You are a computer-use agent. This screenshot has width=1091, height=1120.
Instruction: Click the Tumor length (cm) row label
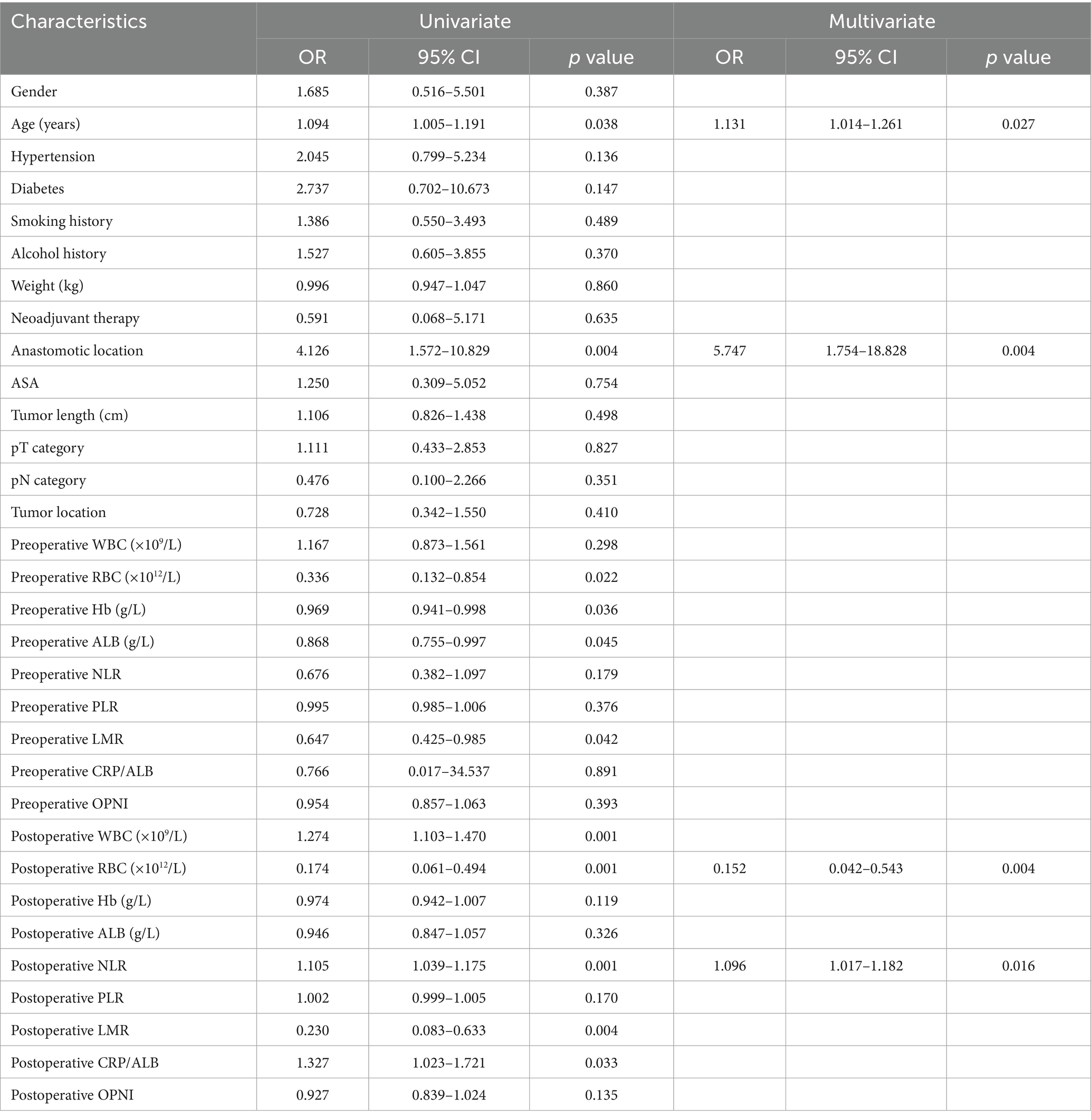click(69, 415)
